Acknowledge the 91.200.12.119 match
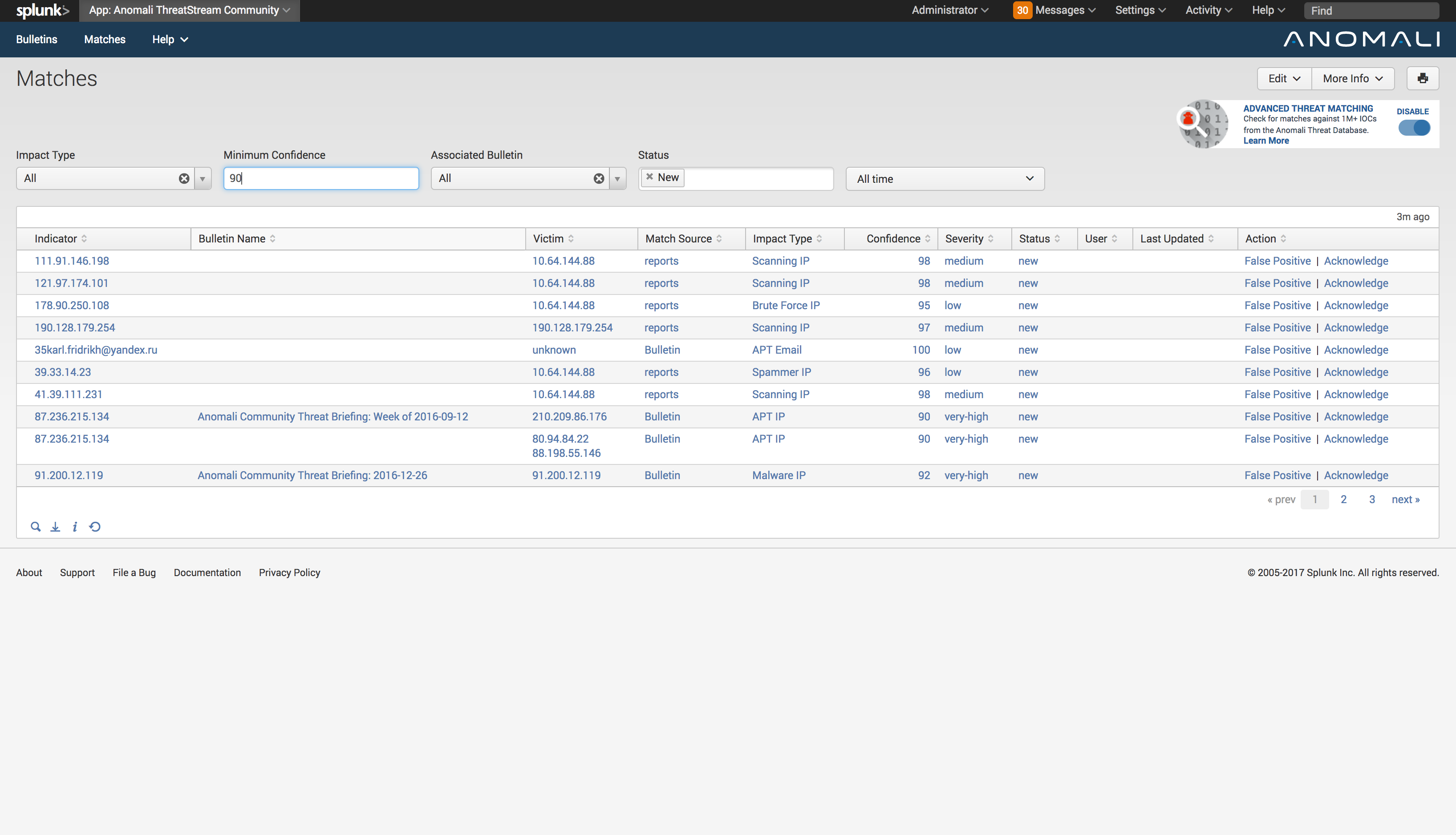 click(x=1355, y=476)
